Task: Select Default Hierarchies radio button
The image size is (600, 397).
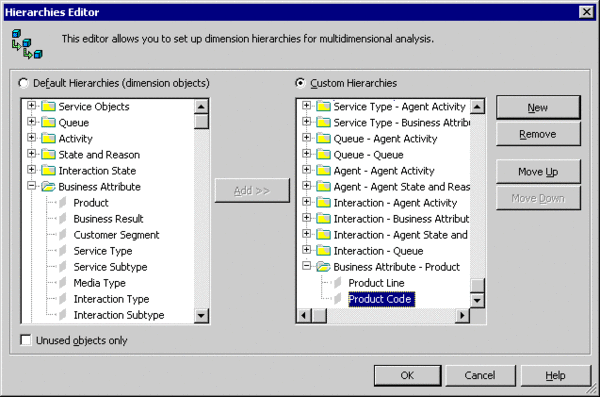Action: [23, 83]
